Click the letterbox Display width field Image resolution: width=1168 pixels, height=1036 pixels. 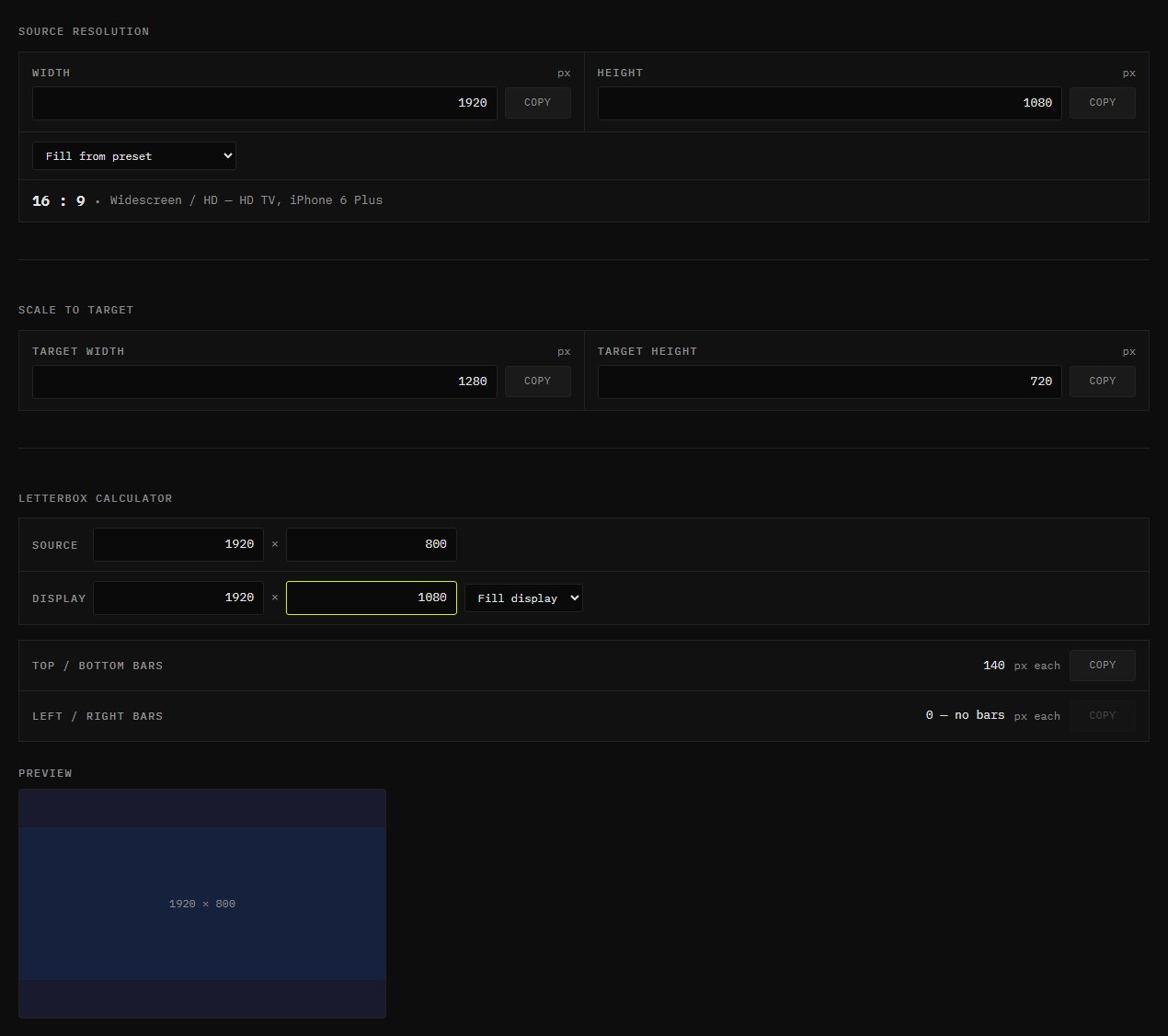point(178,598)
